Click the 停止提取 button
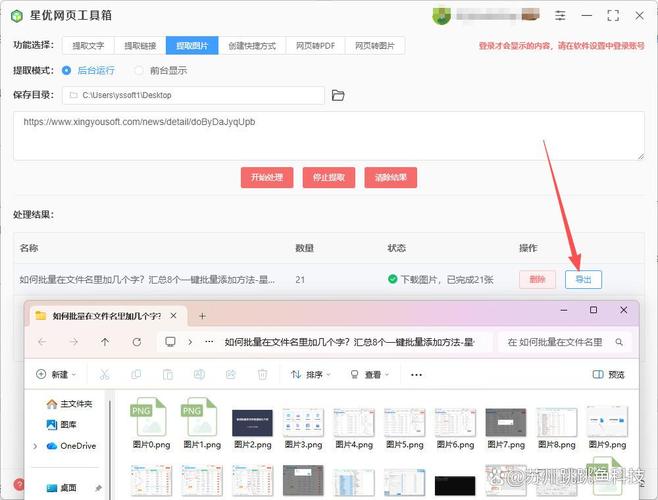Screen dimensions: 658x500 (x=329, y=178)
